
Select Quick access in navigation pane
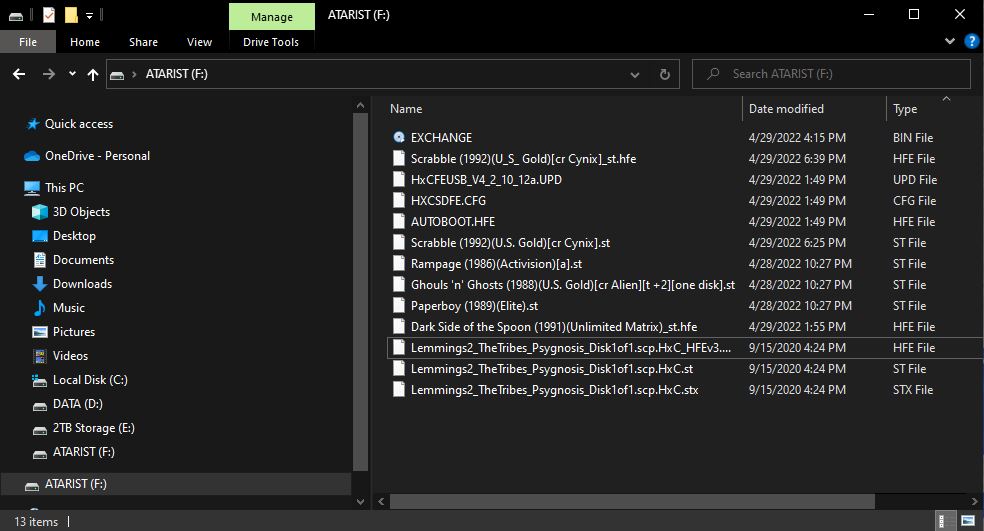pos(78,124)
